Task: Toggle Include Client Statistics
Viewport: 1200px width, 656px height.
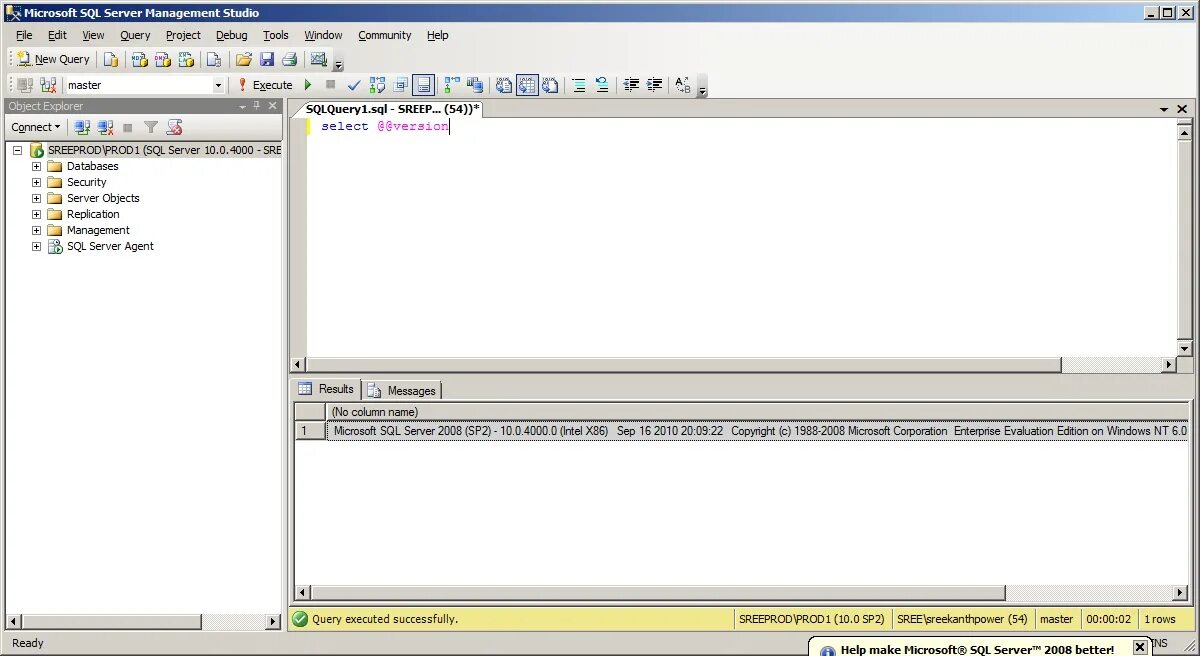Action: click(475, 85)
